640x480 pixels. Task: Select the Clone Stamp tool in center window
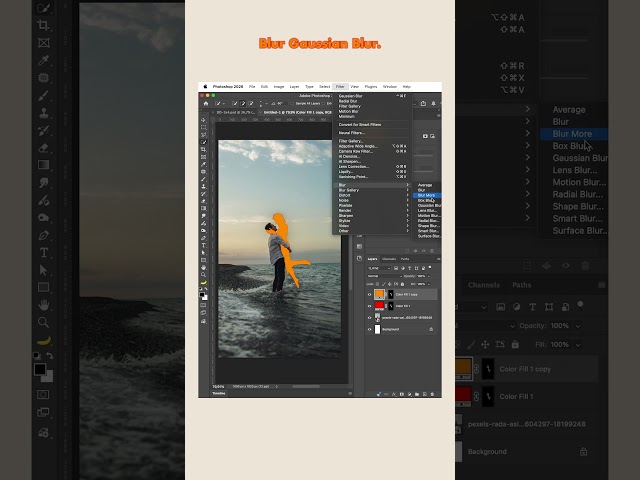click(204, 187)
